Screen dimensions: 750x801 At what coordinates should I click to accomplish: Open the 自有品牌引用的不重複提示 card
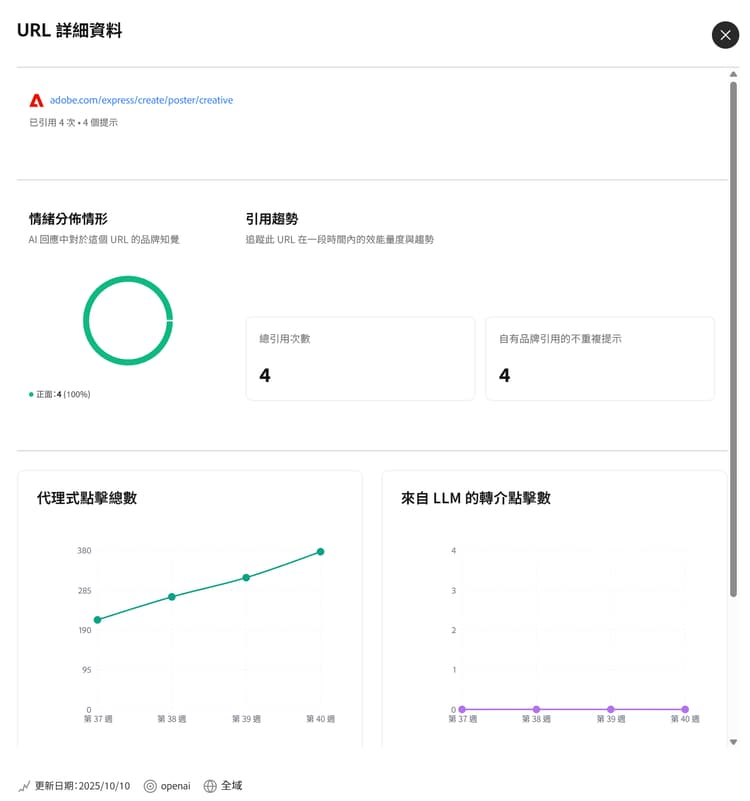(600, 359)
